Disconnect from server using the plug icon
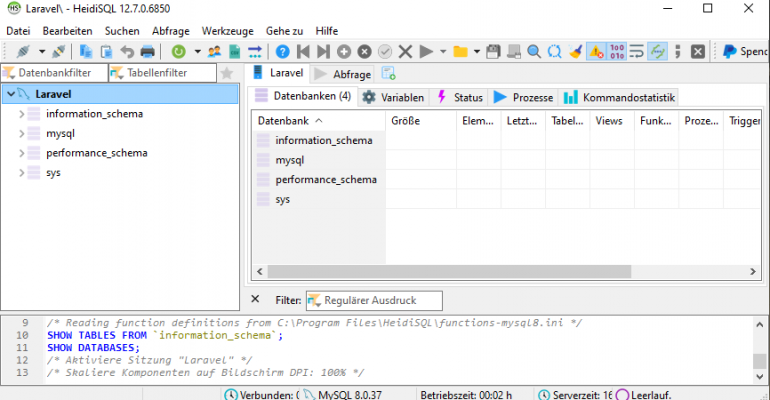 click(x=59, y=52)
